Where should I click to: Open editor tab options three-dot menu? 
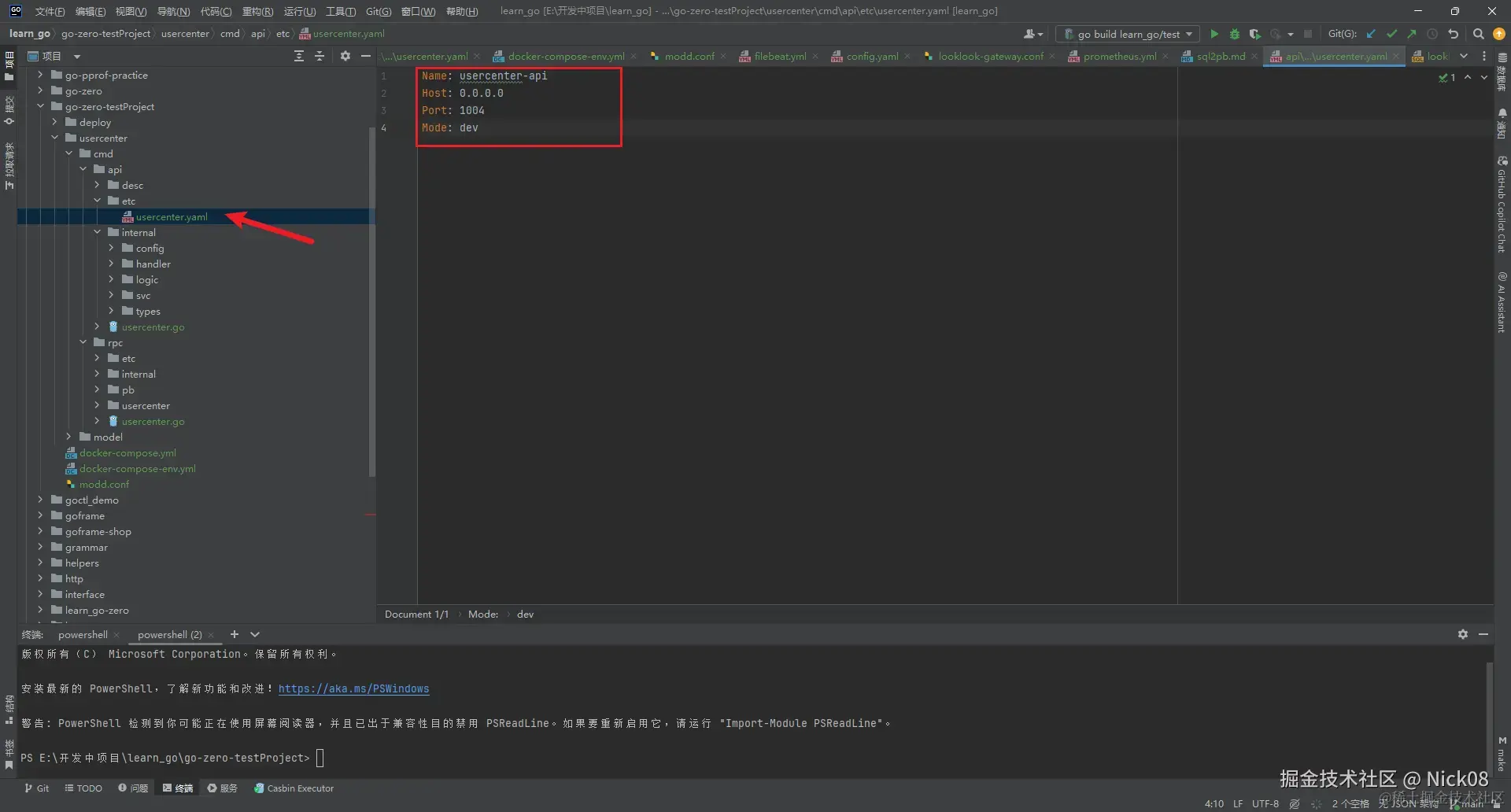(1484, 56)
